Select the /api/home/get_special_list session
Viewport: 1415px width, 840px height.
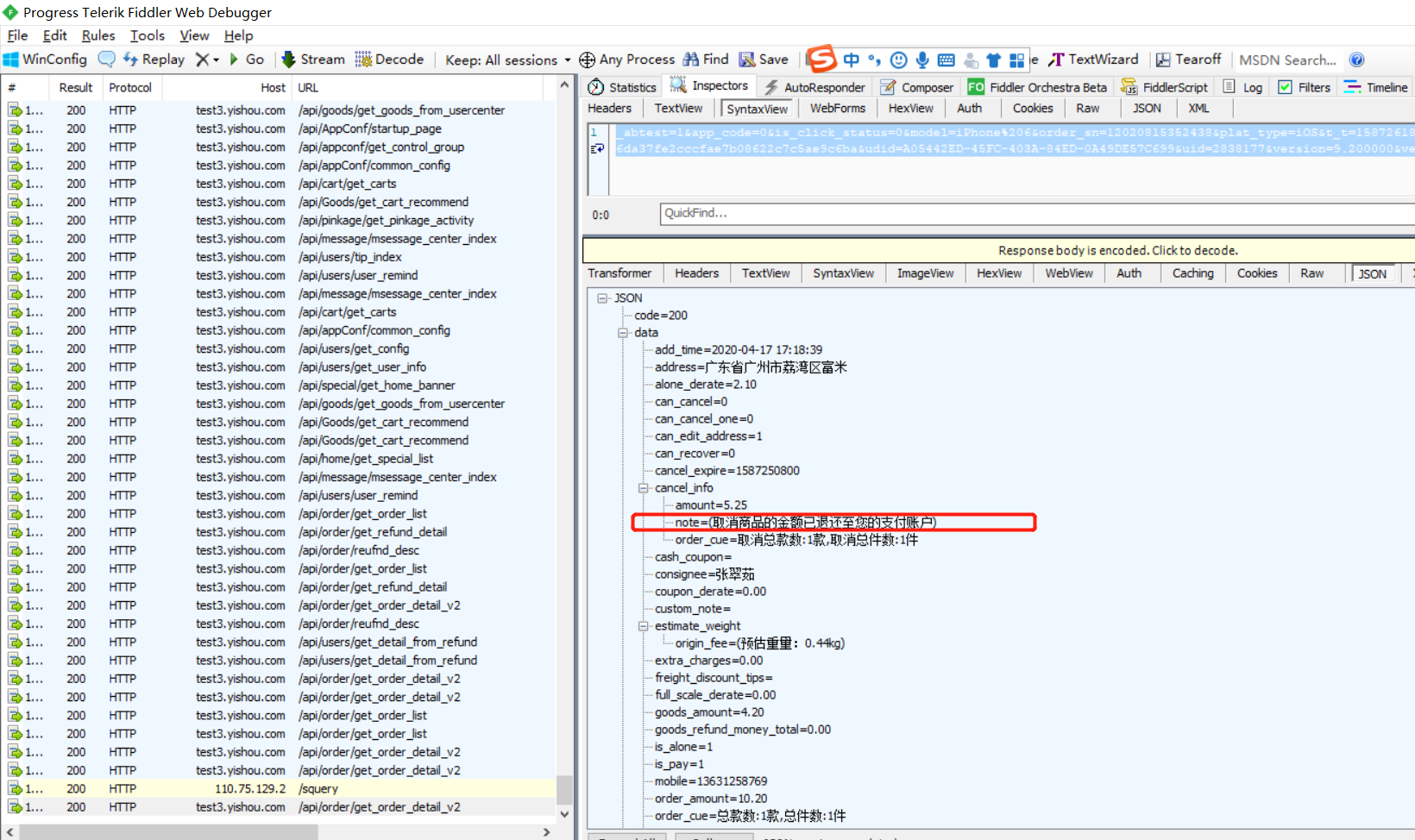(x=280, y=459)
